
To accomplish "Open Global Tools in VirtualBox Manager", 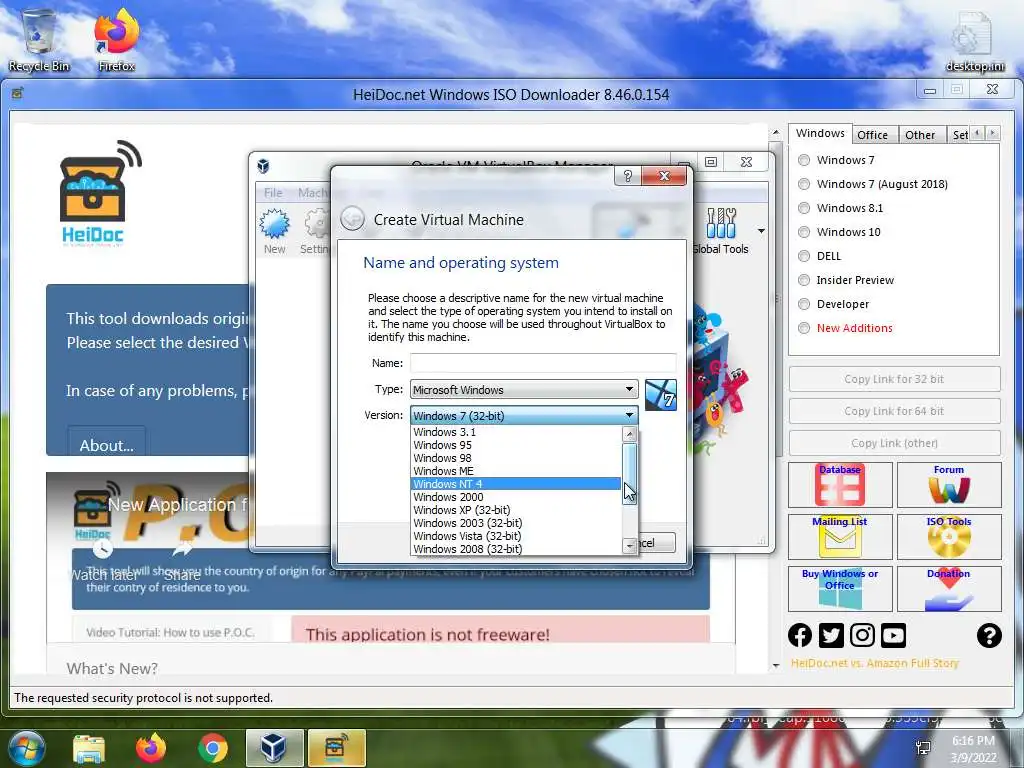I will 721,231.
